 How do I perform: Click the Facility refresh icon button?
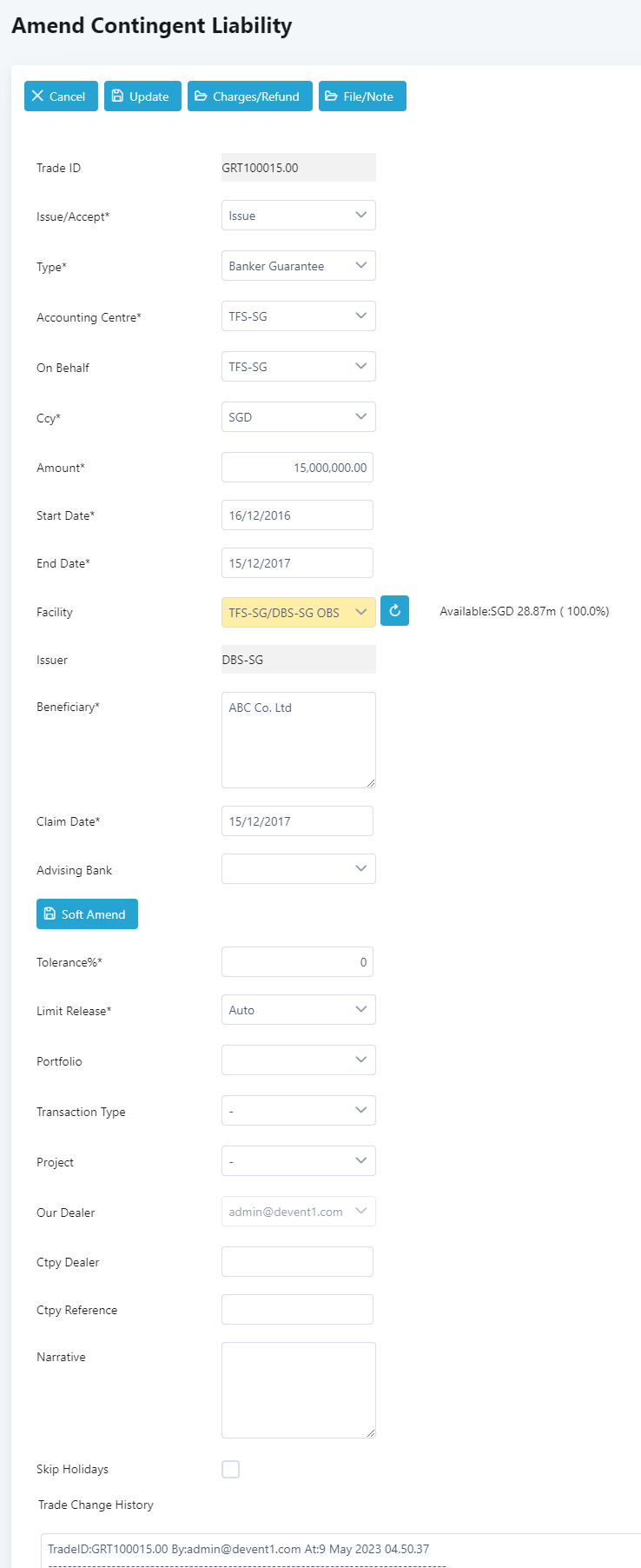click(394, 611)
